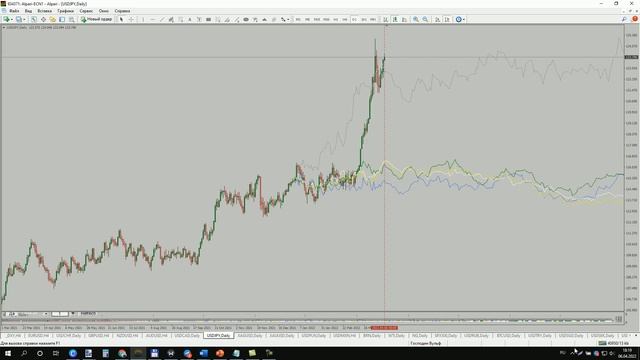Expand the periodicity dropdown arrow

pos(464,19)
